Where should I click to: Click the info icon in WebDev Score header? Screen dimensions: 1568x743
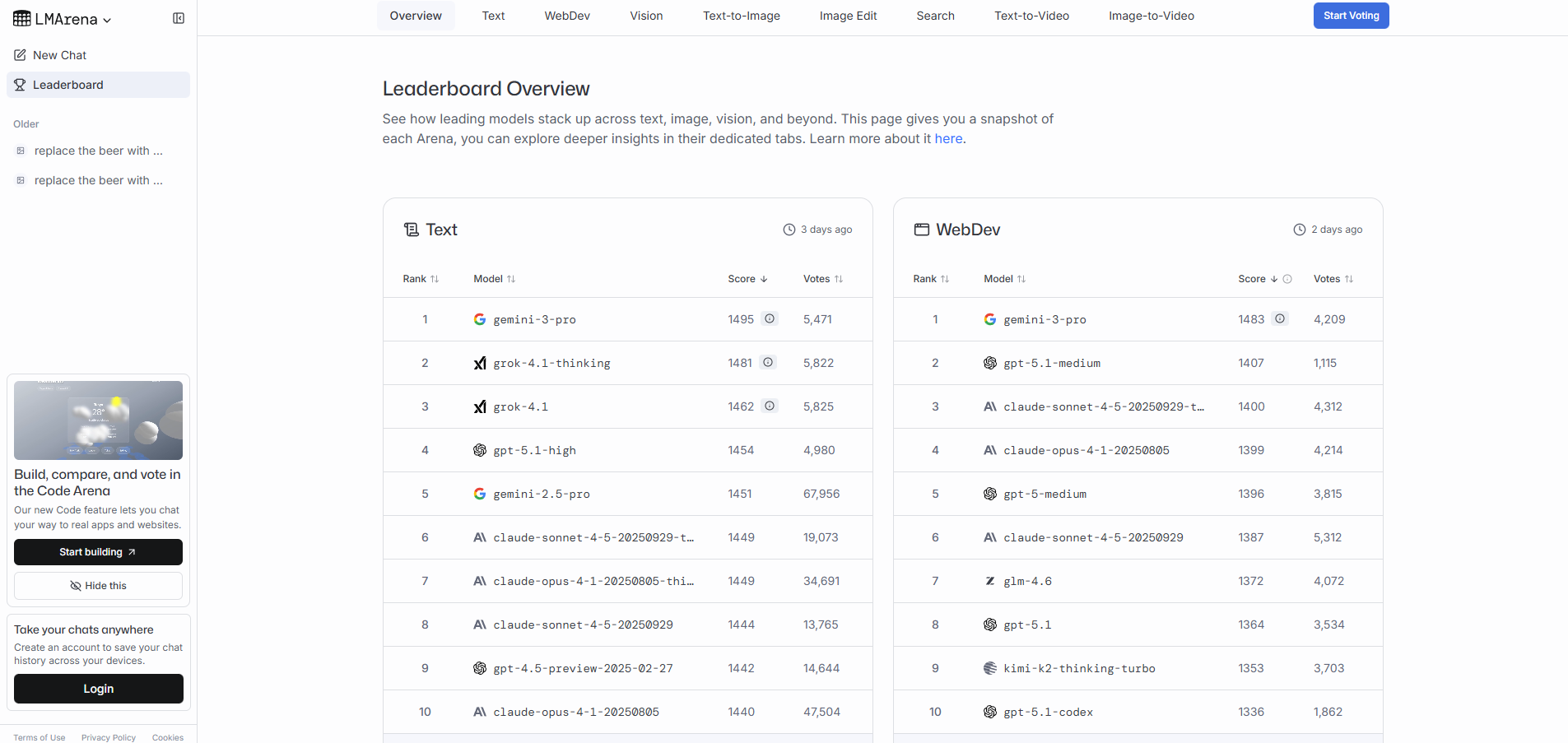[x=1287, y=279]
